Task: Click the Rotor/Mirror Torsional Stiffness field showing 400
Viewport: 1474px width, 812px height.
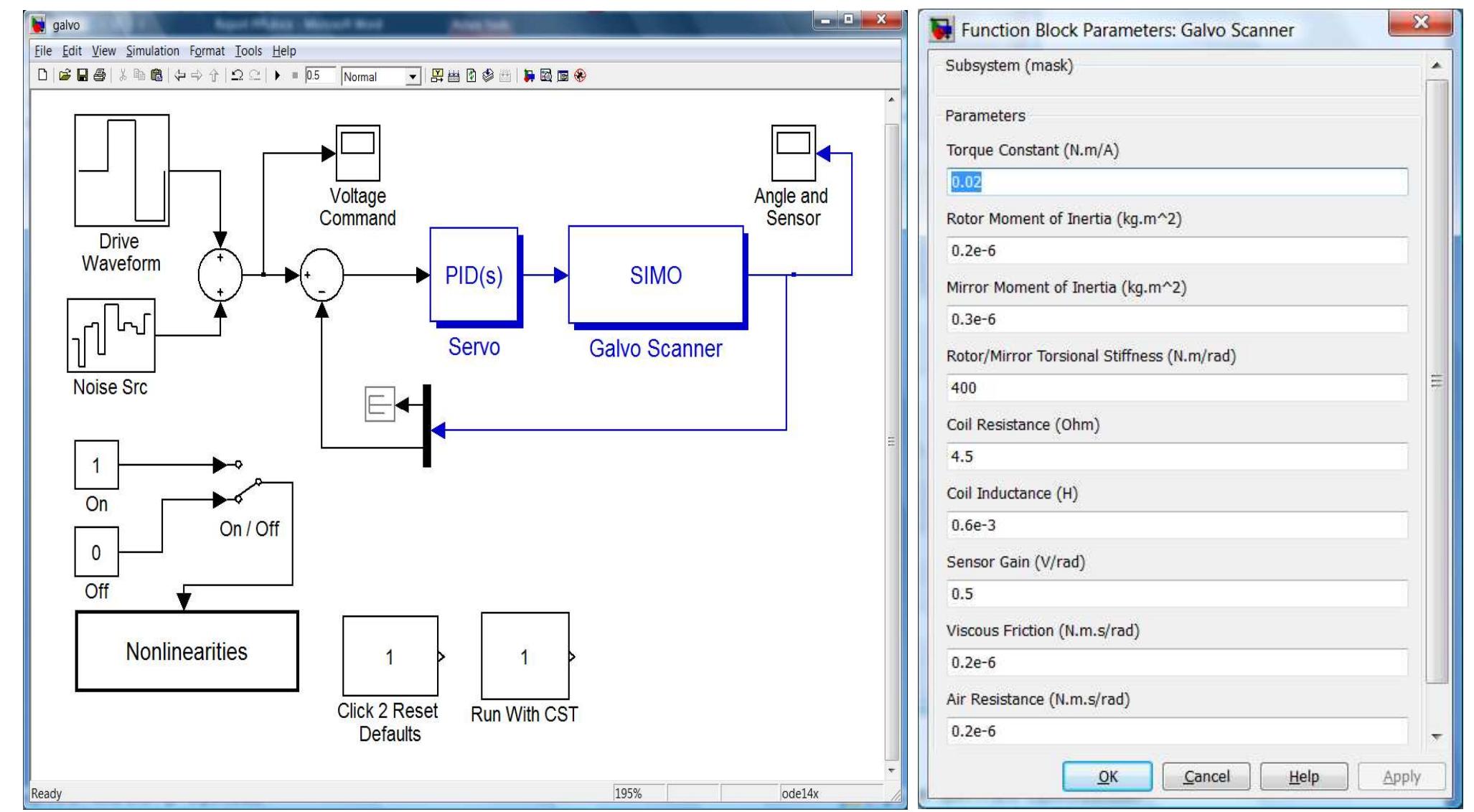Action: point(1177,387)
